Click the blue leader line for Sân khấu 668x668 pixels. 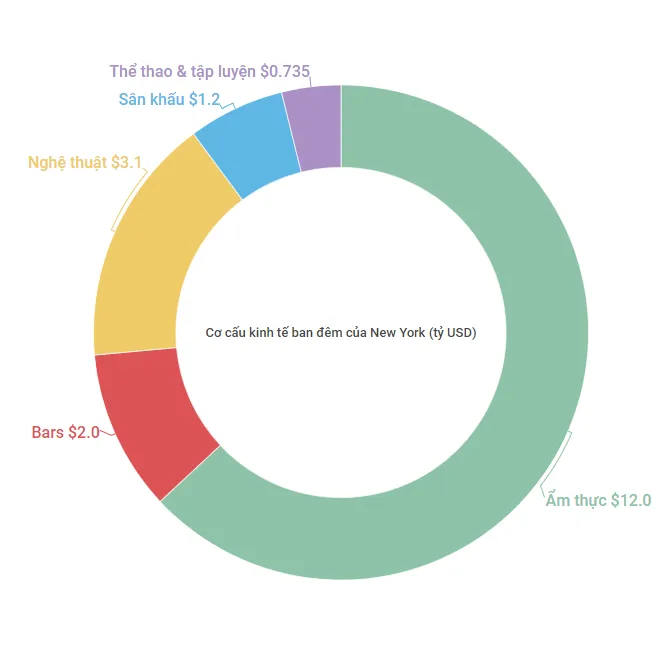tap(228, 103)
